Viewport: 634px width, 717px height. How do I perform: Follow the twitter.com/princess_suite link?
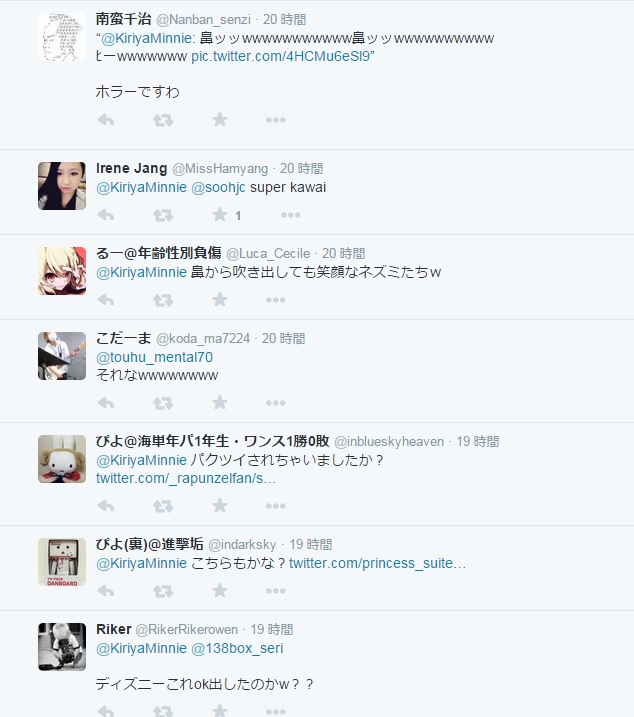[377, 563]
